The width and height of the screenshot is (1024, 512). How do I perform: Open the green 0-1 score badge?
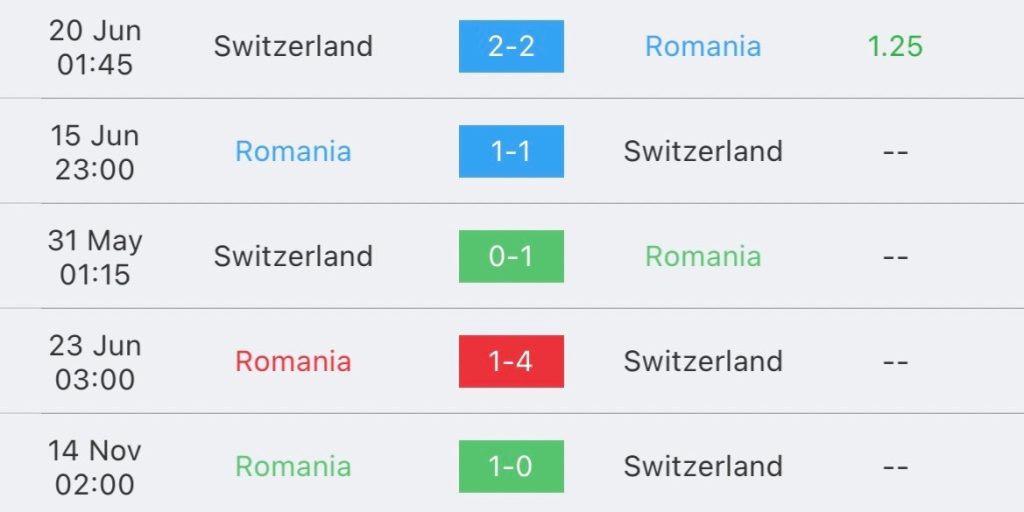tap(511, 256)
